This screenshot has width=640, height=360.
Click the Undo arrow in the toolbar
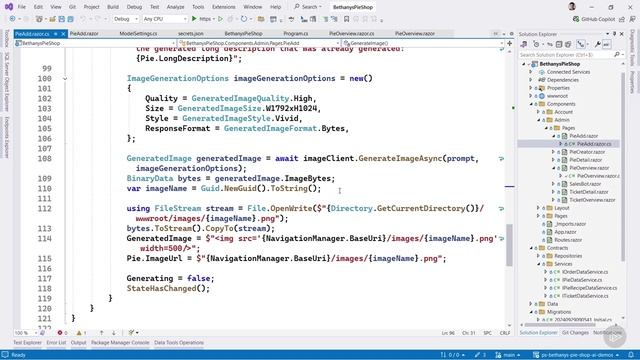[83, 19]
